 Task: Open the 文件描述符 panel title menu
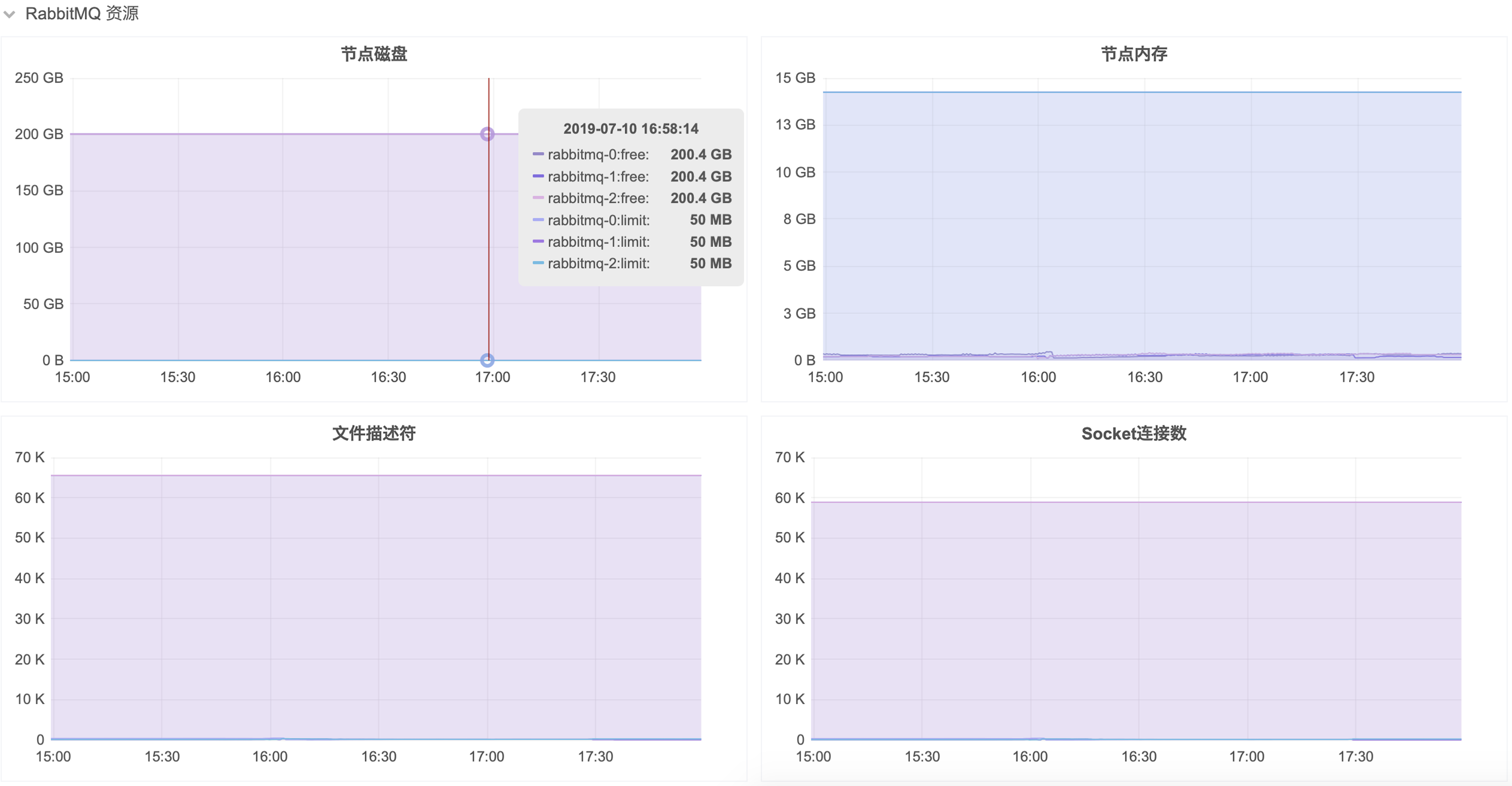[x=374, y=433]
